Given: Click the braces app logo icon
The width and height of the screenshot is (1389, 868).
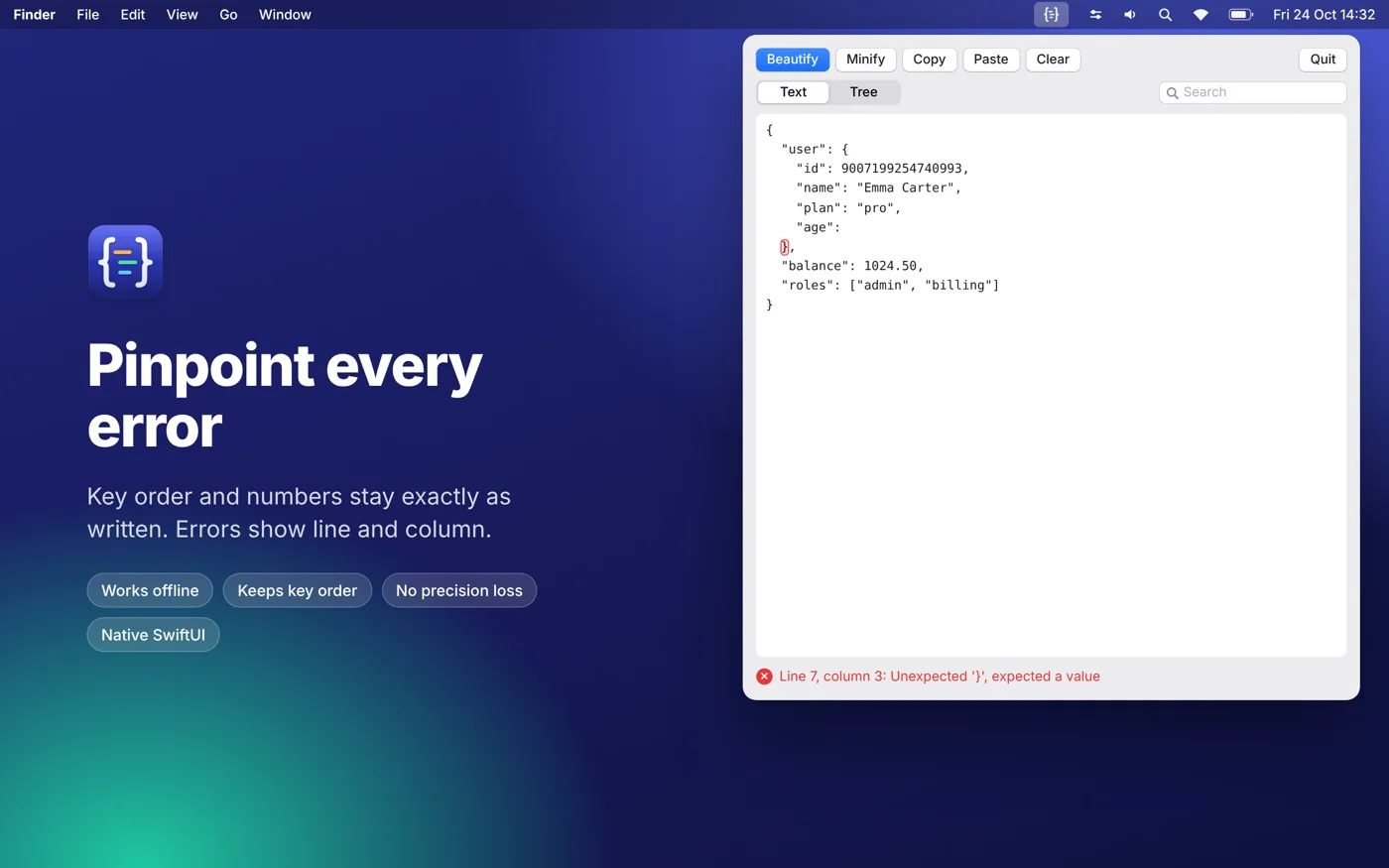Looking at the screenshot, I should tap(125, 262).
